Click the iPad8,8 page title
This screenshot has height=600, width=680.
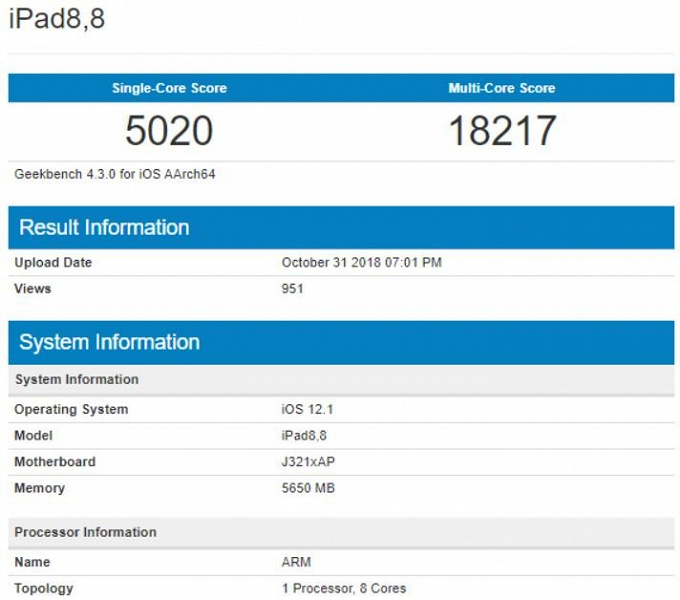[x=57, y=19]
